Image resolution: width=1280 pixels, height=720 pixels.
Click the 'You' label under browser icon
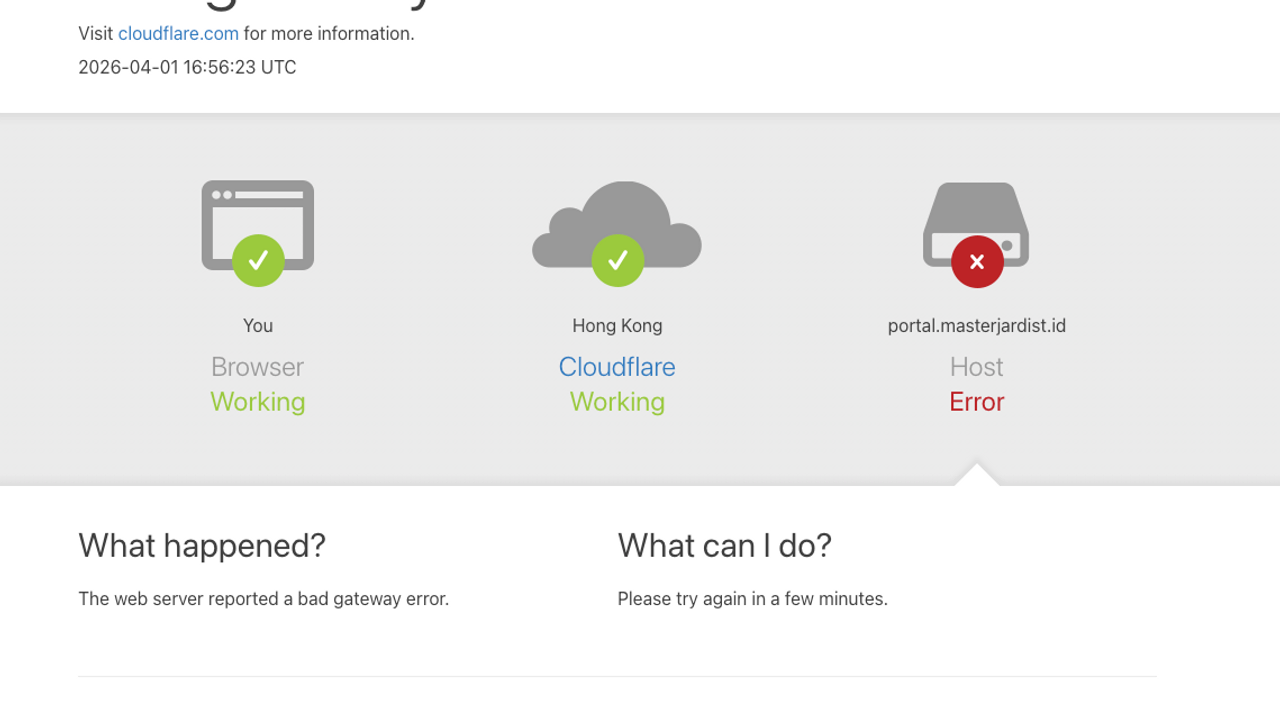(x=258, y=326)
